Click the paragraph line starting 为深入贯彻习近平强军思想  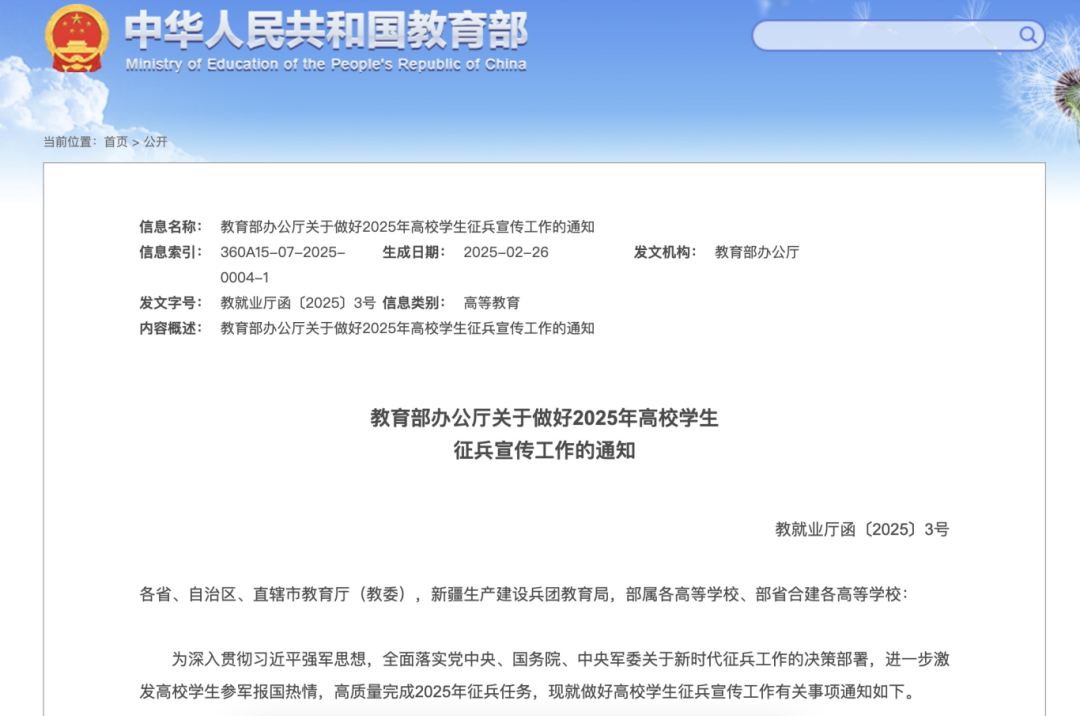coord(560,659)
